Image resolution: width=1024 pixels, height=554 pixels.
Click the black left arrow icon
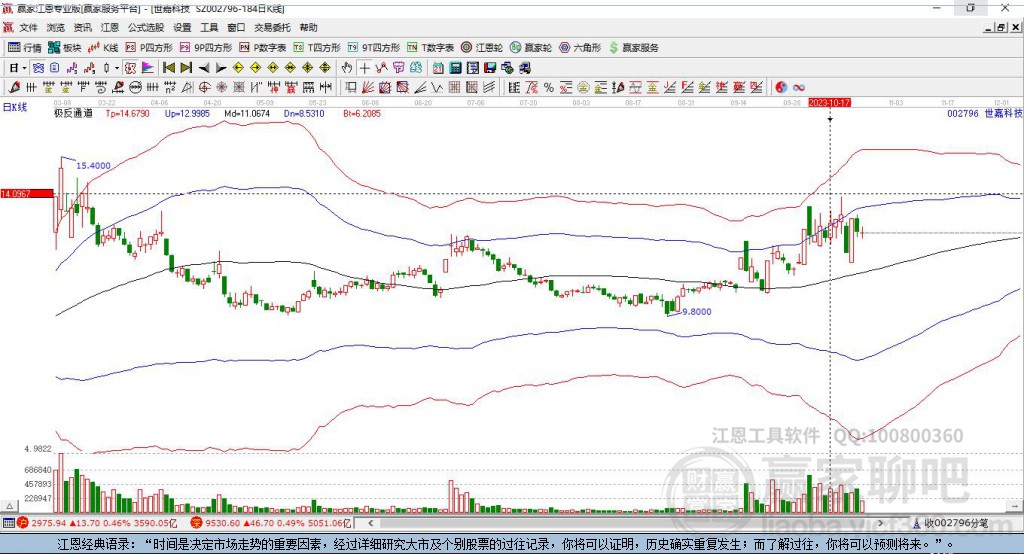pos(204,68)
